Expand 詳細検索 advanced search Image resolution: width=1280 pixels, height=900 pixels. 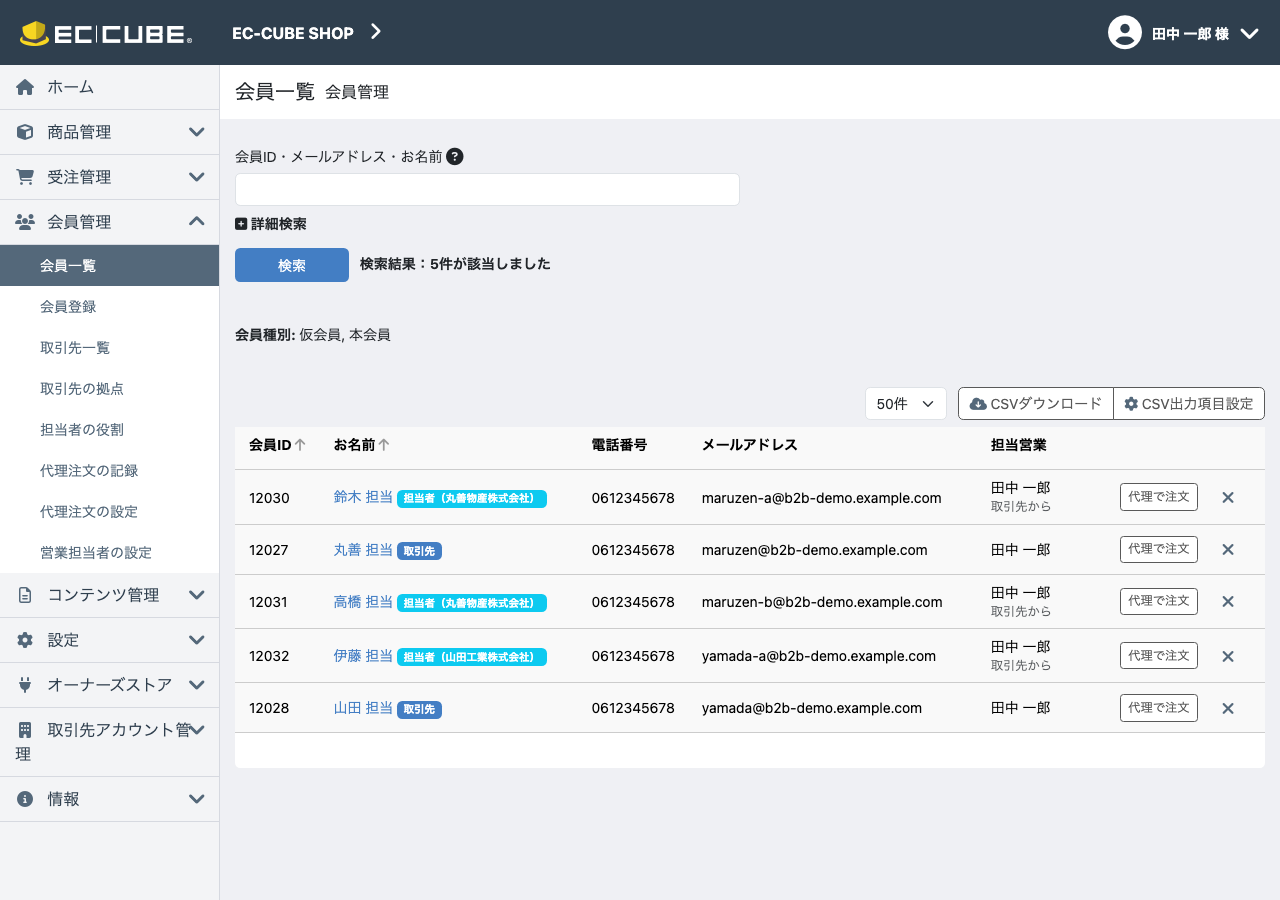pos(271,224)
